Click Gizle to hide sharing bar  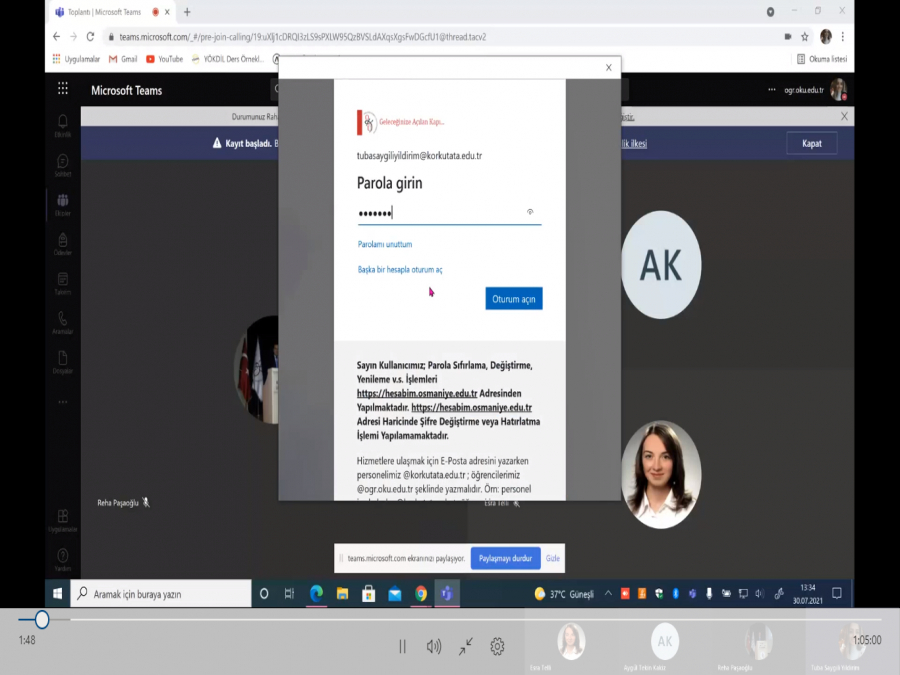552,558
